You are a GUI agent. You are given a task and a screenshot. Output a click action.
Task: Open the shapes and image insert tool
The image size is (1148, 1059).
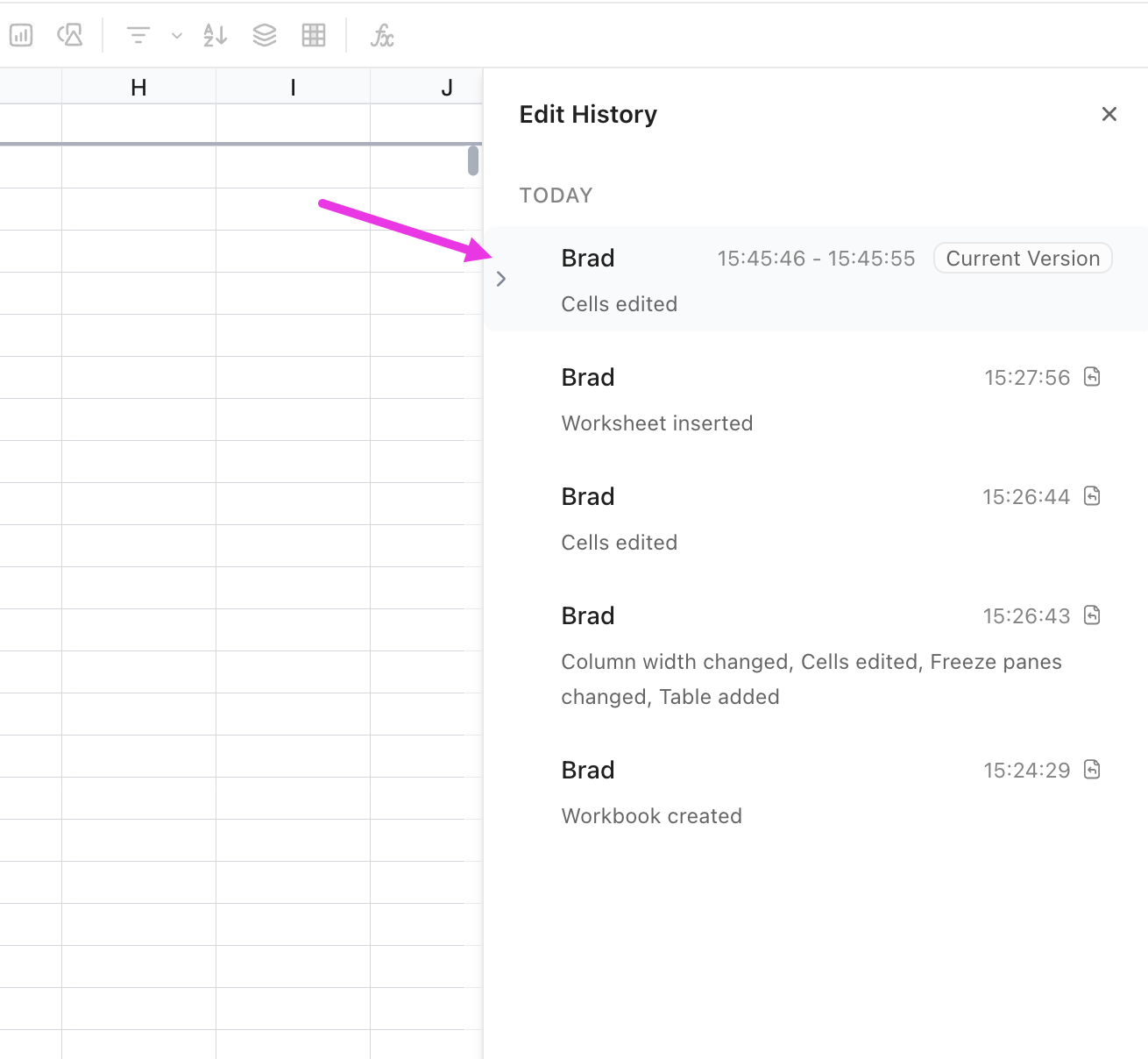69,35
